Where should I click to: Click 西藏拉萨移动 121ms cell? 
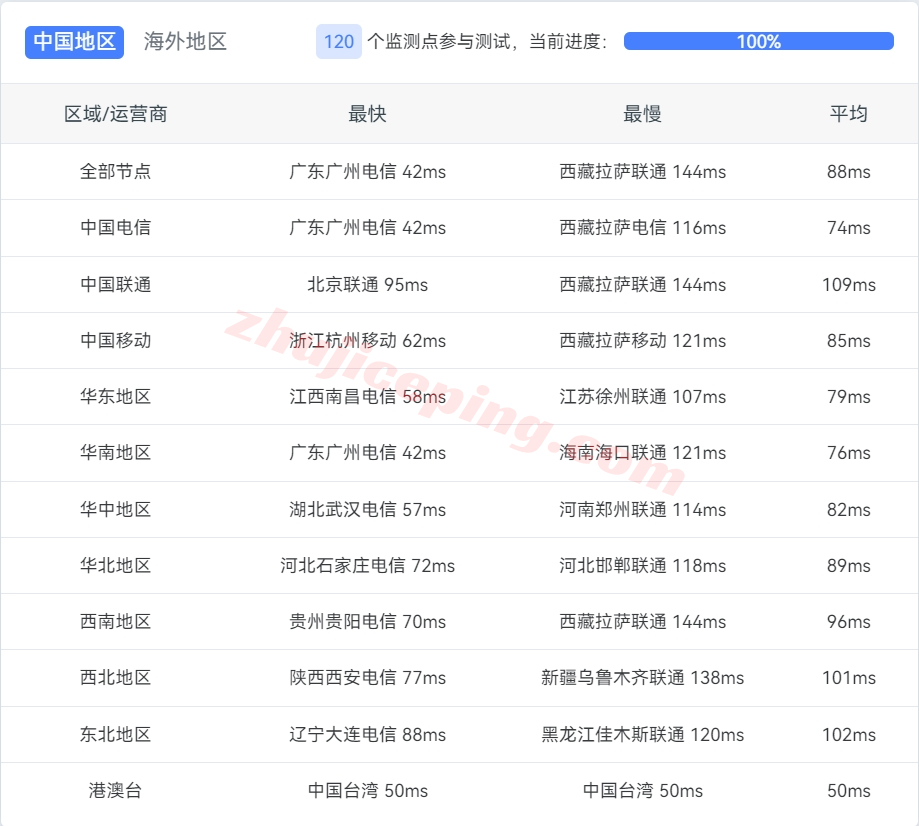642,341
